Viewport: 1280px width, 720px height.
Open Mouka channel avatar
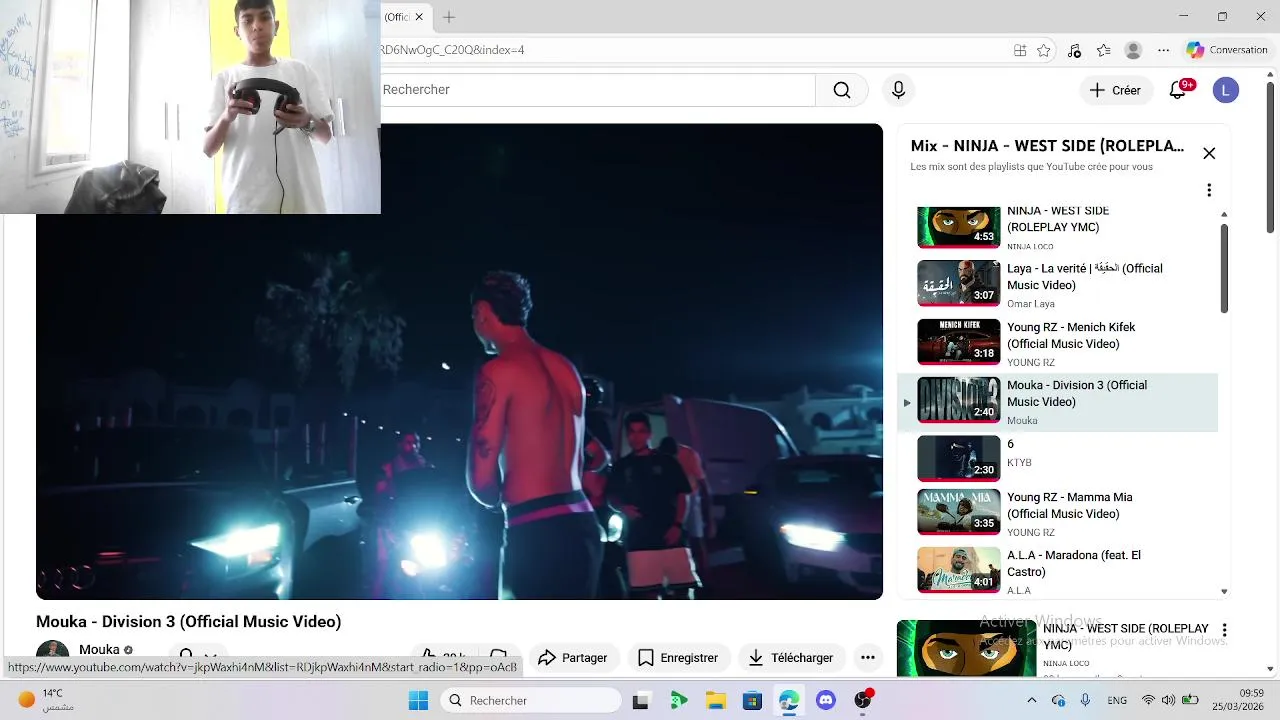point(52,651)
